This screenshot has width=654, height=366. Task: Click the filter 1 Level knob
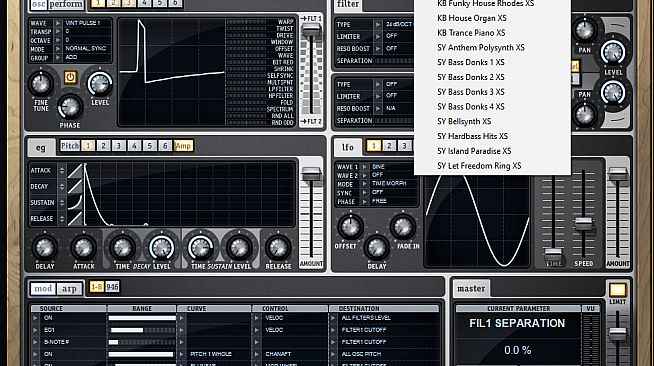pos(613,53)
